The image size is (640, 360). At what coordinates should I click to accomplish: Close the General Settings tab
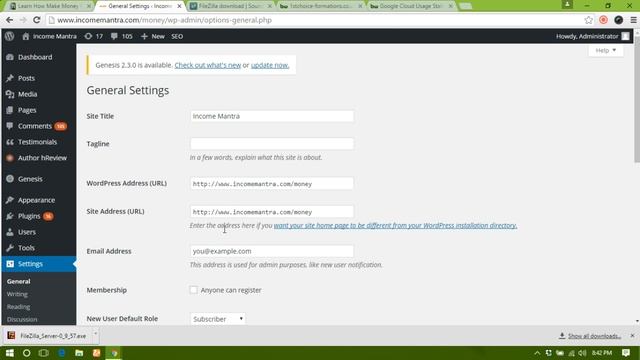(x=179, y=6)
